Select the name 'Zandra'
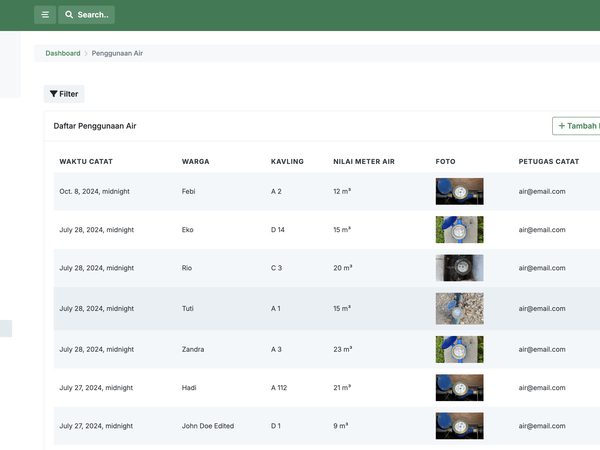Viewport: 600px width, 450px height. [193, 349]
